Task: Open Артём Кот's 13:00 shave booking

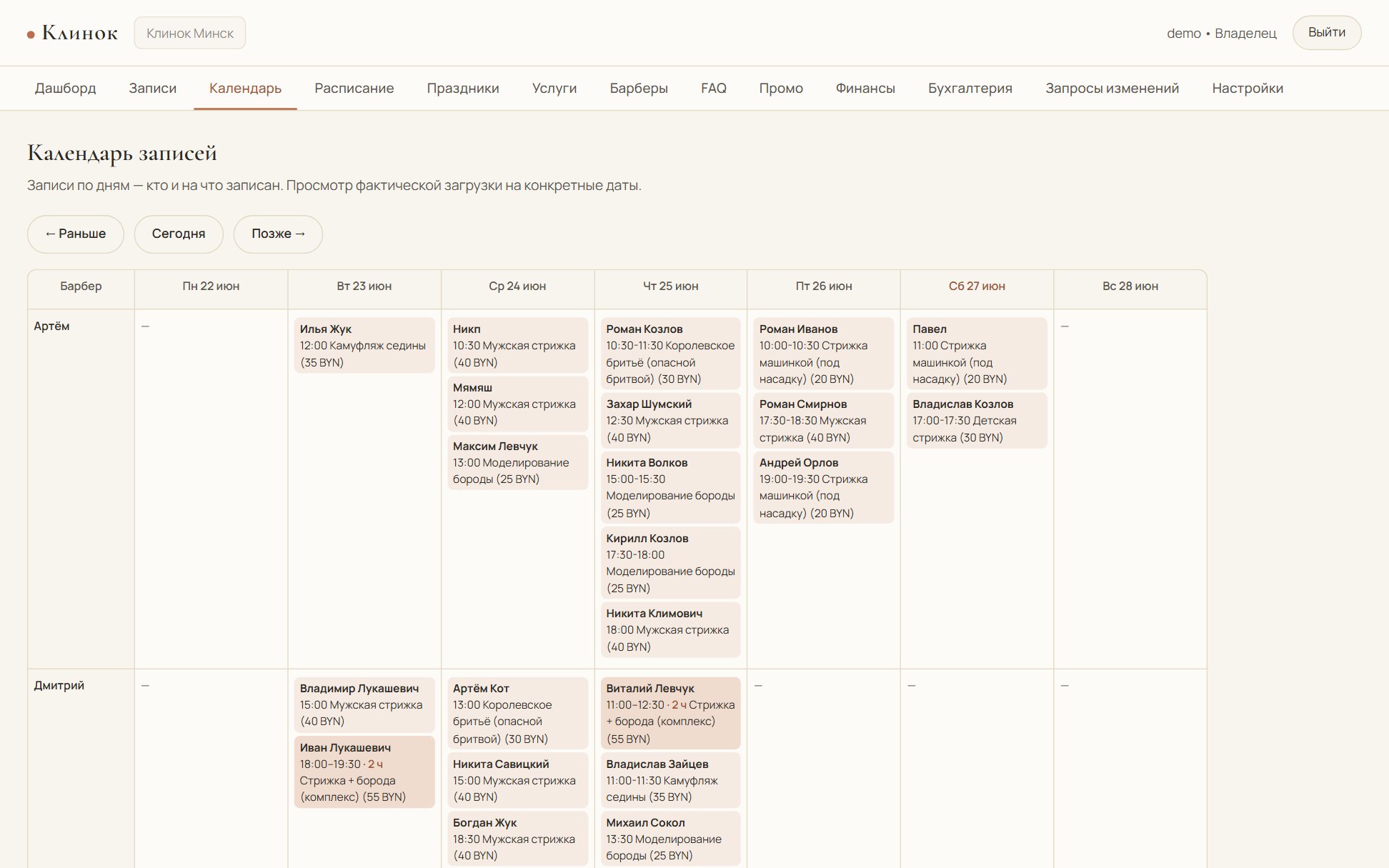Action: click(x=517, y=714)
